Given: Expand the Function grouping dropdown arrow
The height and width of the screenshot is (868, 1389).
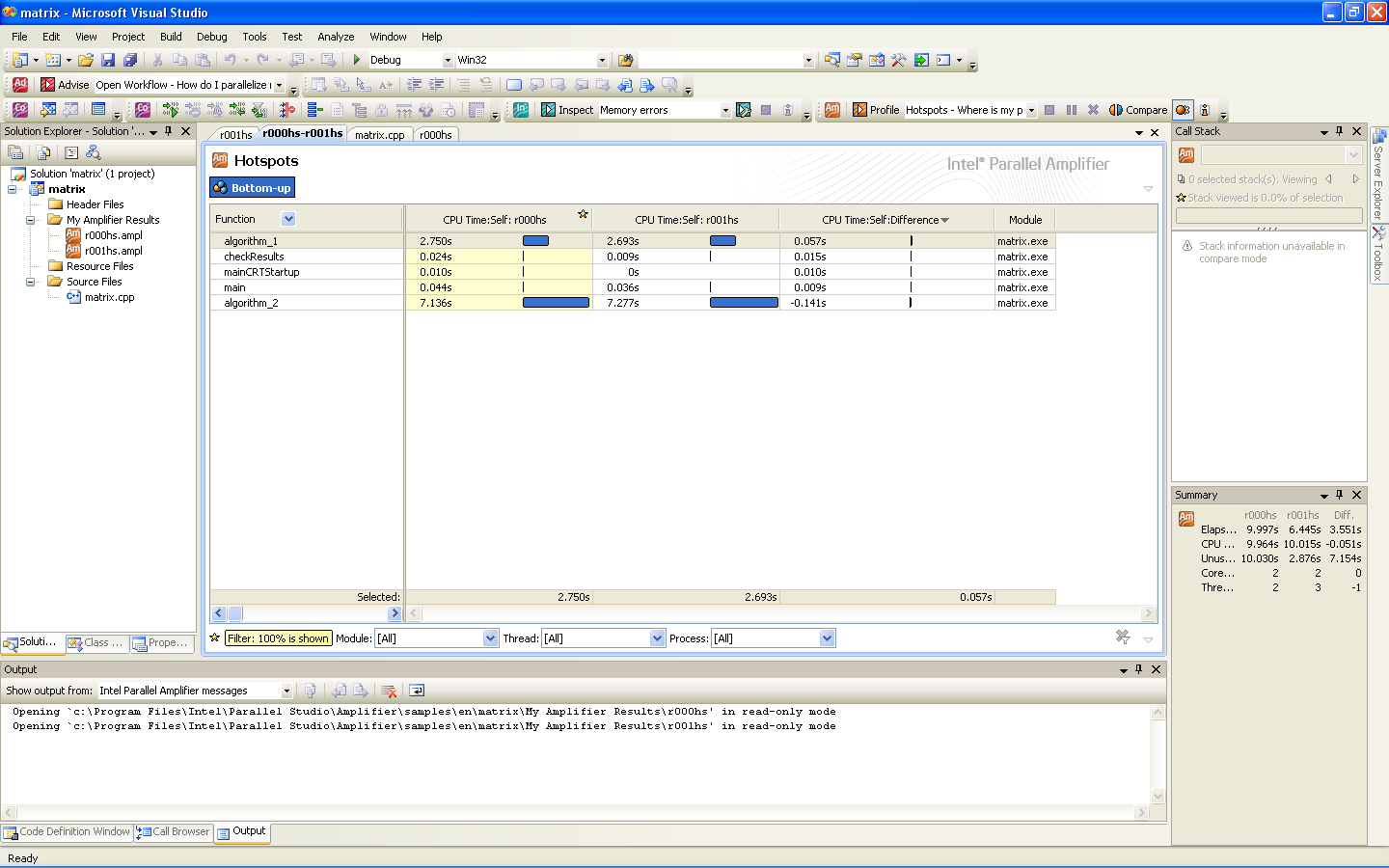Looking at the screenshot, I should tap(288, 219).
